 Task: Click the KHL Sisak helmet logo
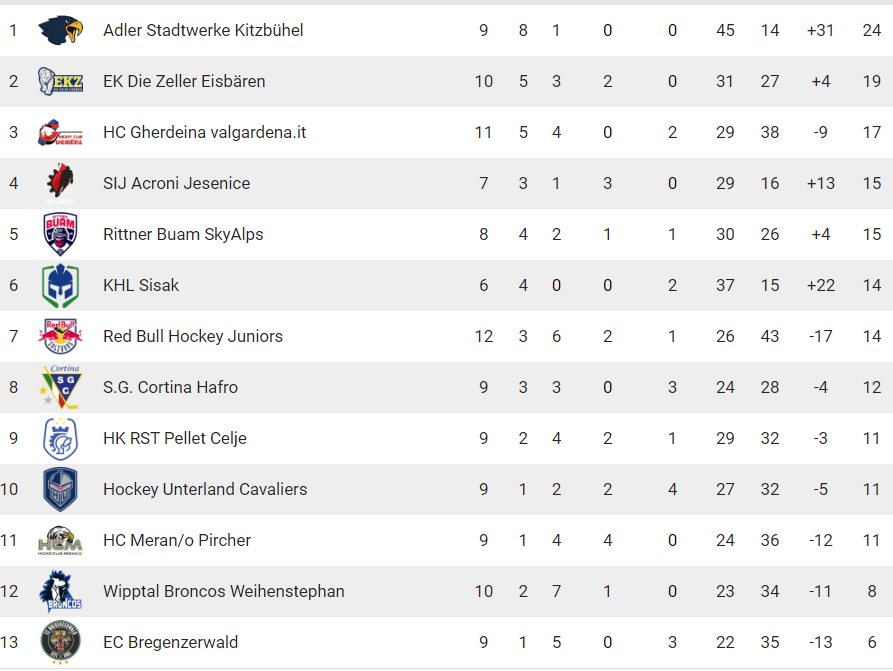[x=60, y=285]
